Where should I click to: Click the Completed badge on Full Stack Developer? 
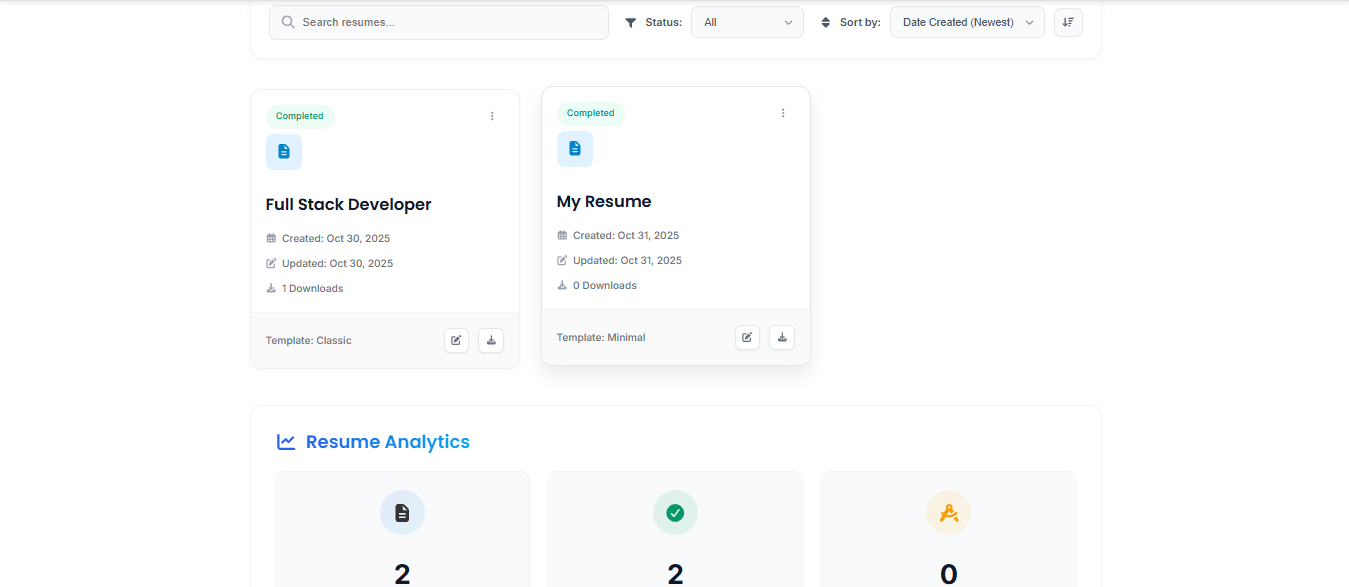pyautogui.click(x=300, y=116)
